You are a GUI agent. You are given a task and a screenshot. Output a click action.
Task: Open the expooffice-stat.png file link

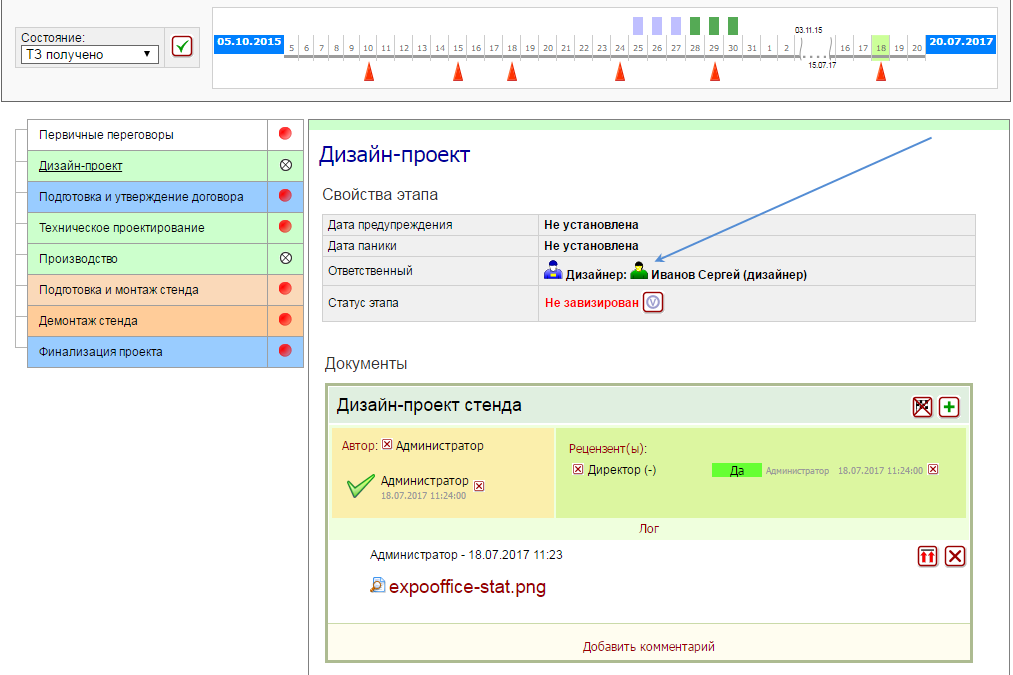467,587
